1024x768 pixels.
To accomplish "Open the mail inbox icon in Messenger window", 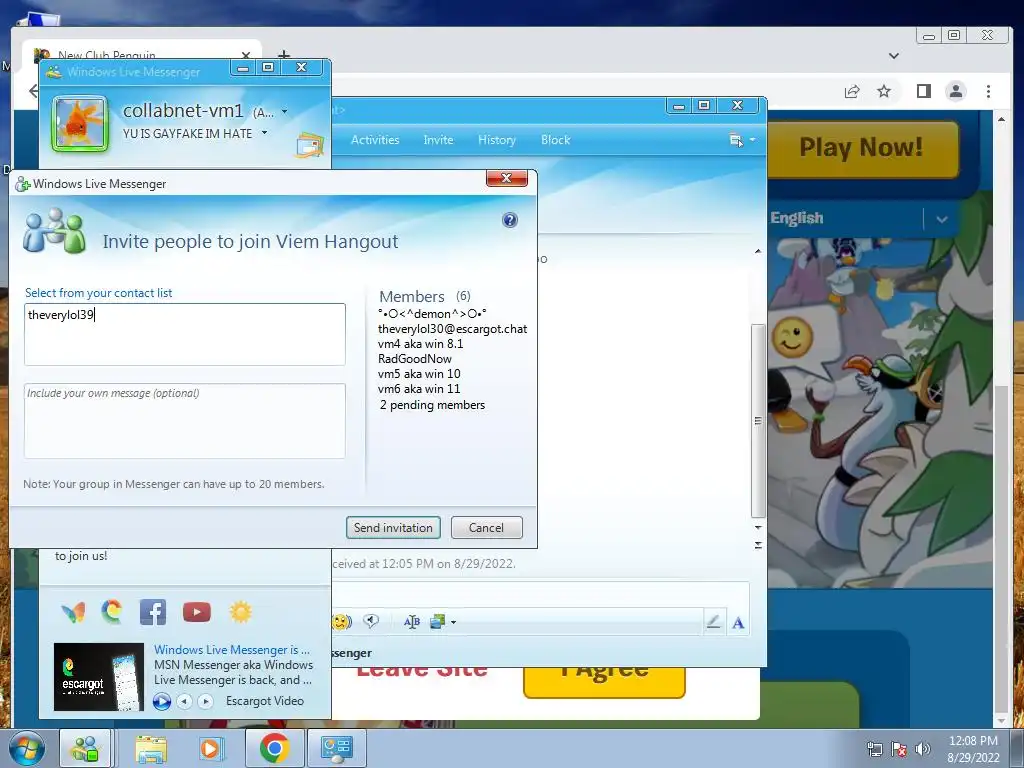I will tap(310, 145).
